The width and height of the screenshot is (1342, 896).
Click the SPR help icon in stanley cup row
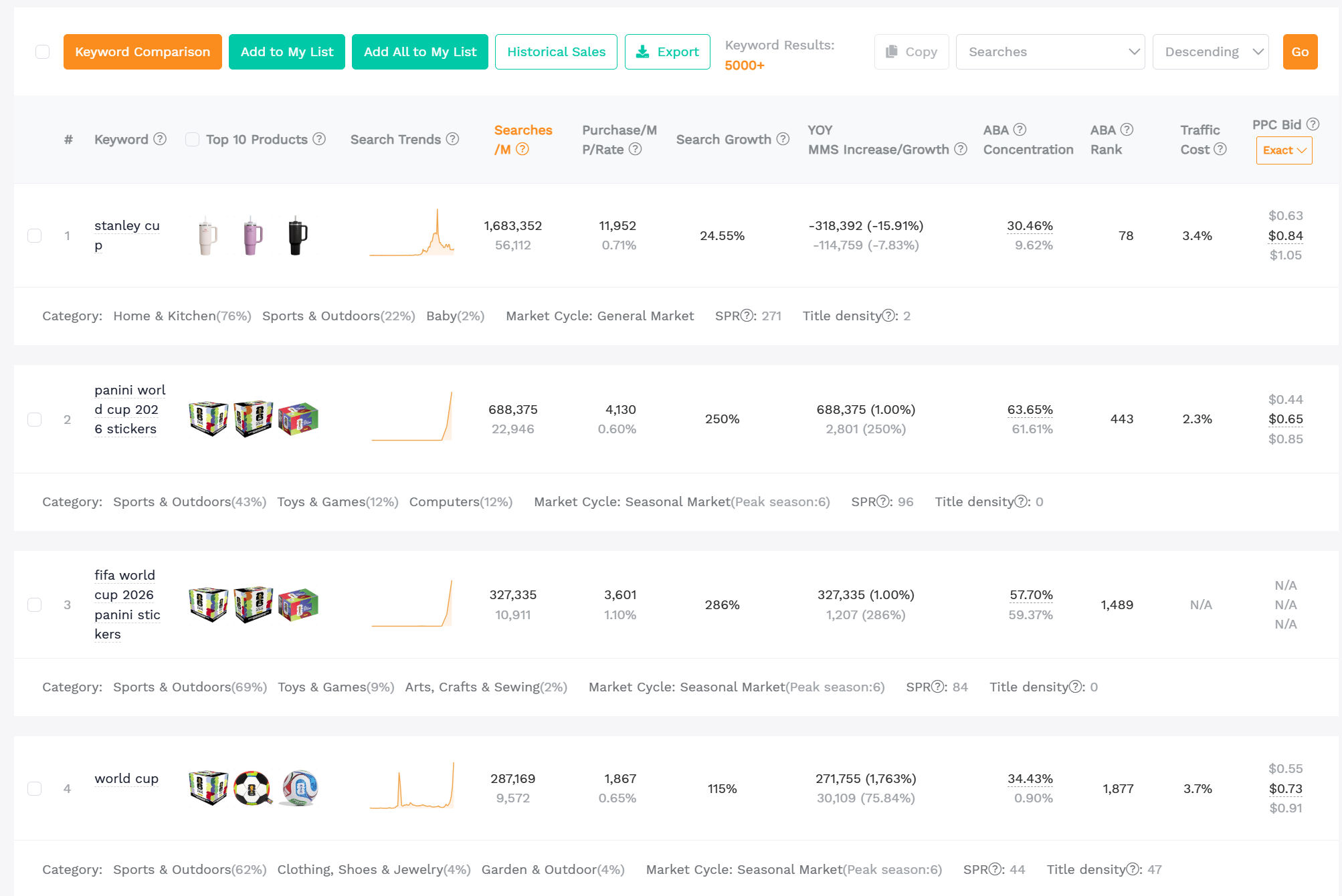[x=747, y=316]
